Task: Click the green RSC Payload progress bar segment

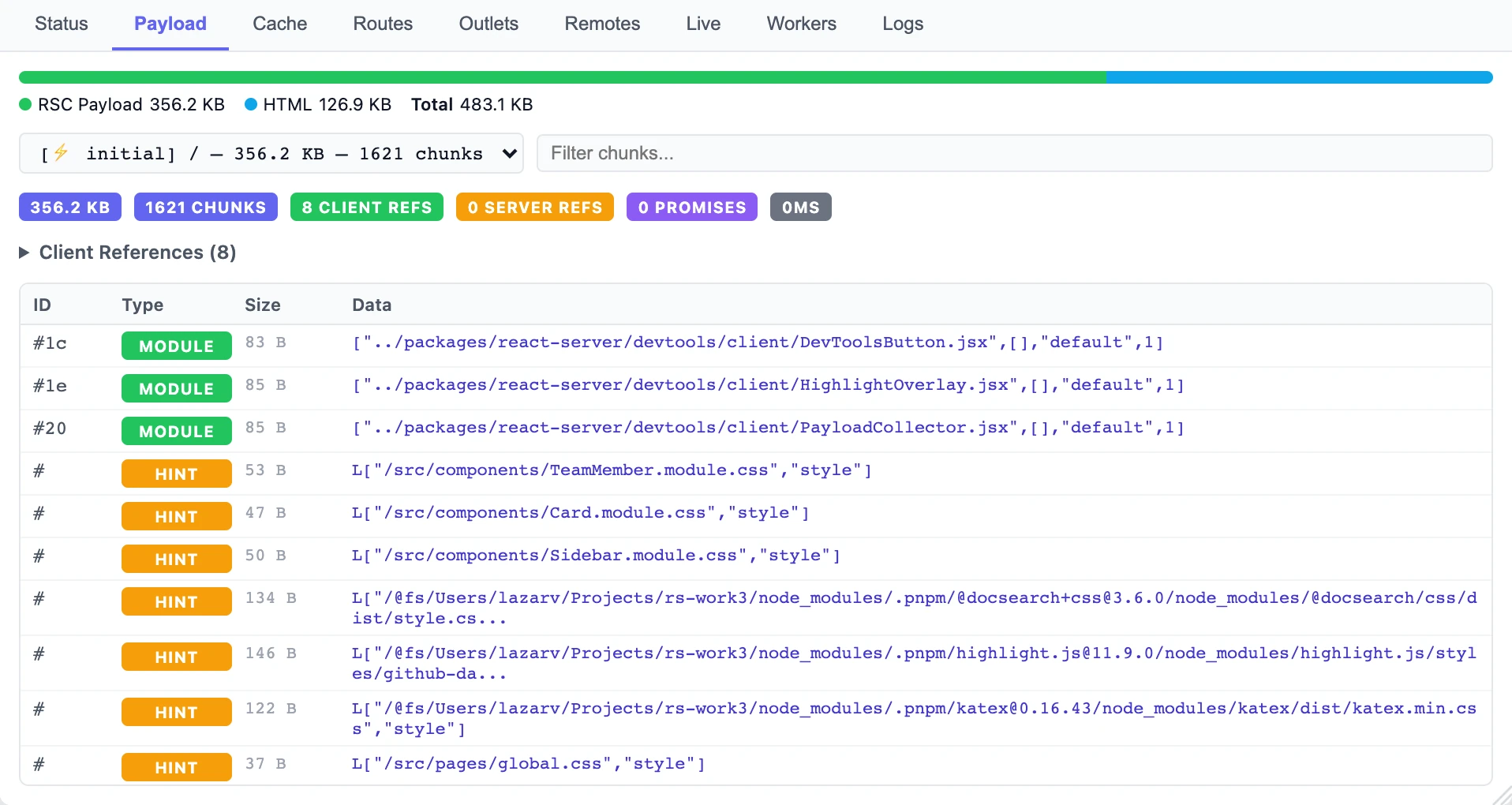Action: (x=562, y=77)
